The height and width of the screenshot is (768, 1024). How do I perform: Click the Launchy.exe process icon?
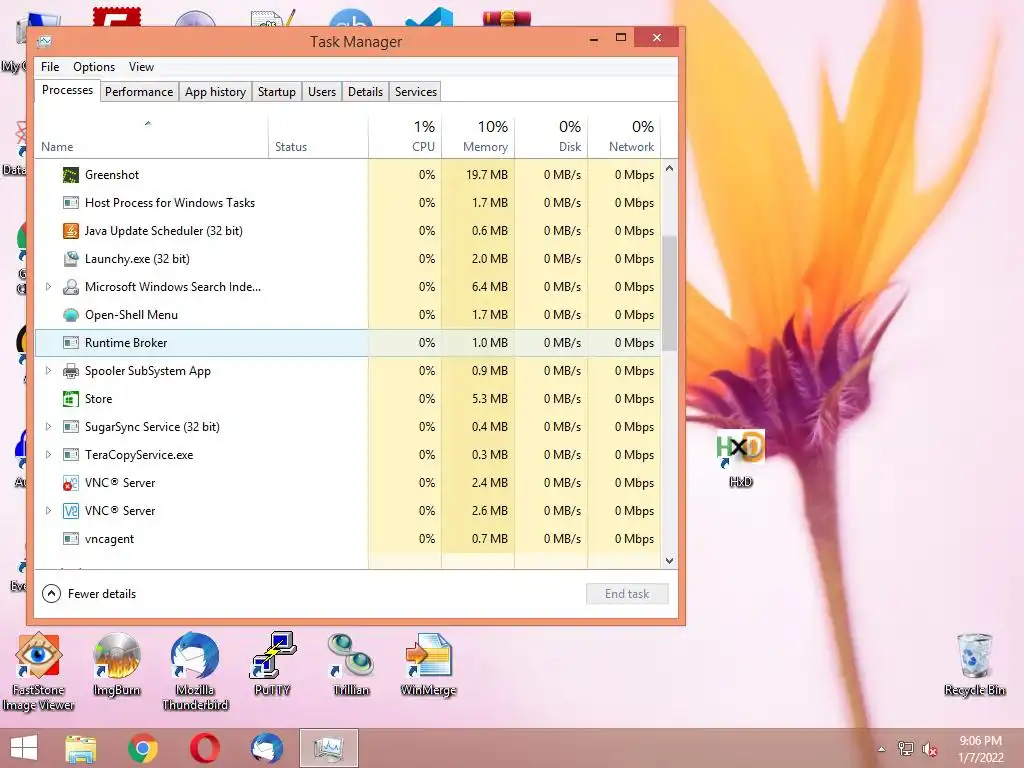tap(71, 259)
